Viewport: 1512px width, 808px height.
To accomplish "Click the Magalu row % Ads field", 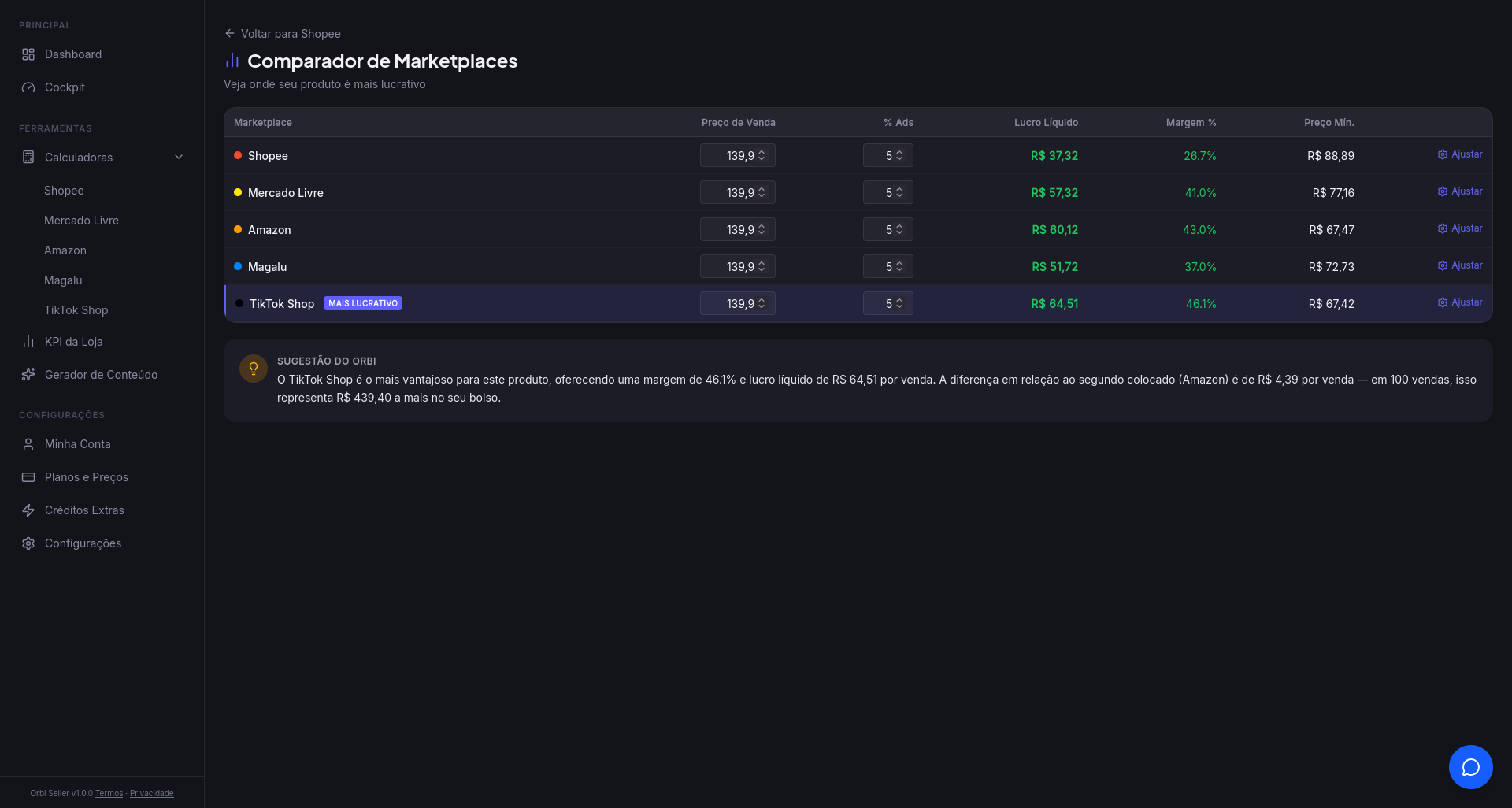I will (x=888, y=266).
